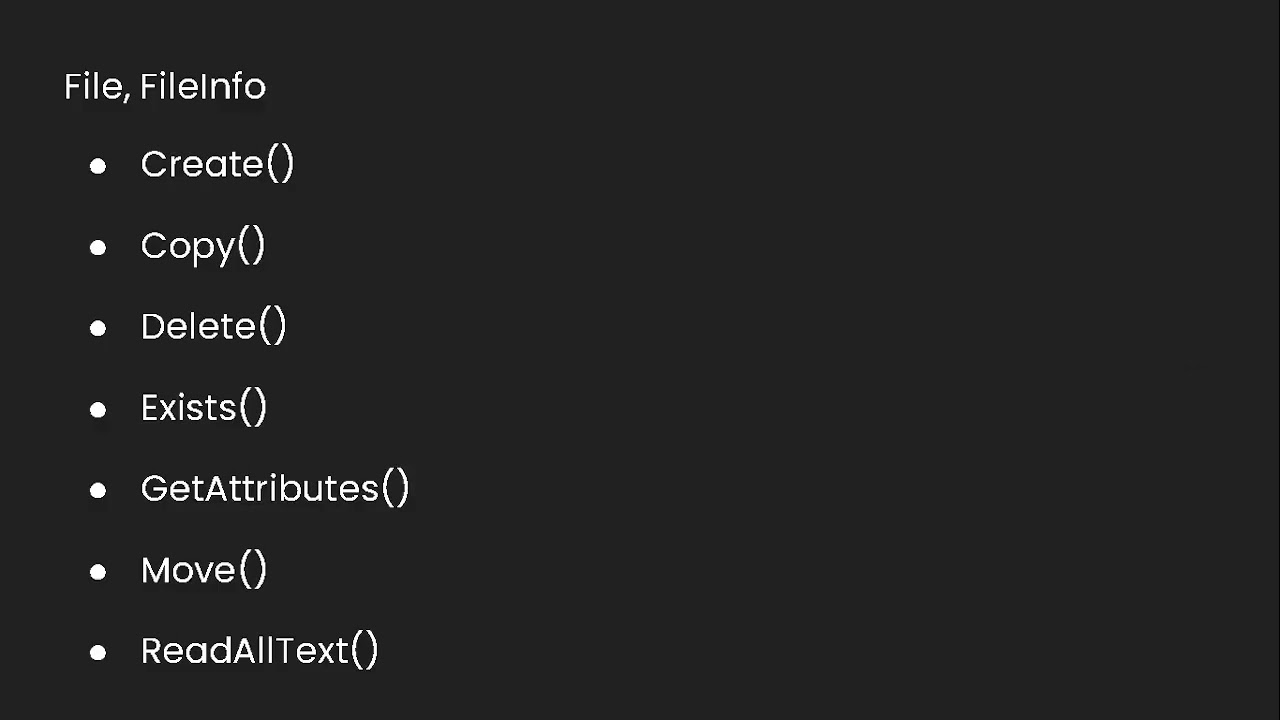
Task: Select the Delete() list item text
Action: pyautogui.click(x=213, y=327)
